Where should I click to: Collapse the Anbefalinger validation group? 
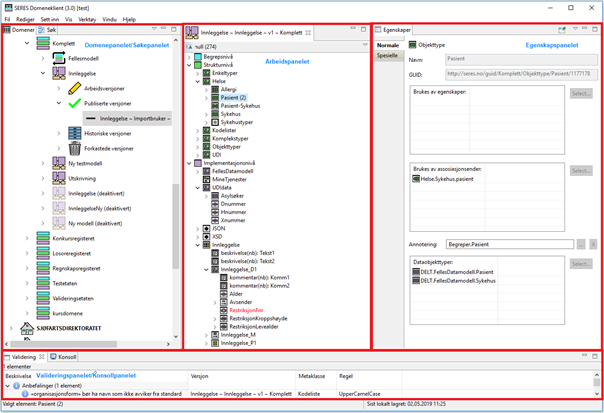pos(8,386)
